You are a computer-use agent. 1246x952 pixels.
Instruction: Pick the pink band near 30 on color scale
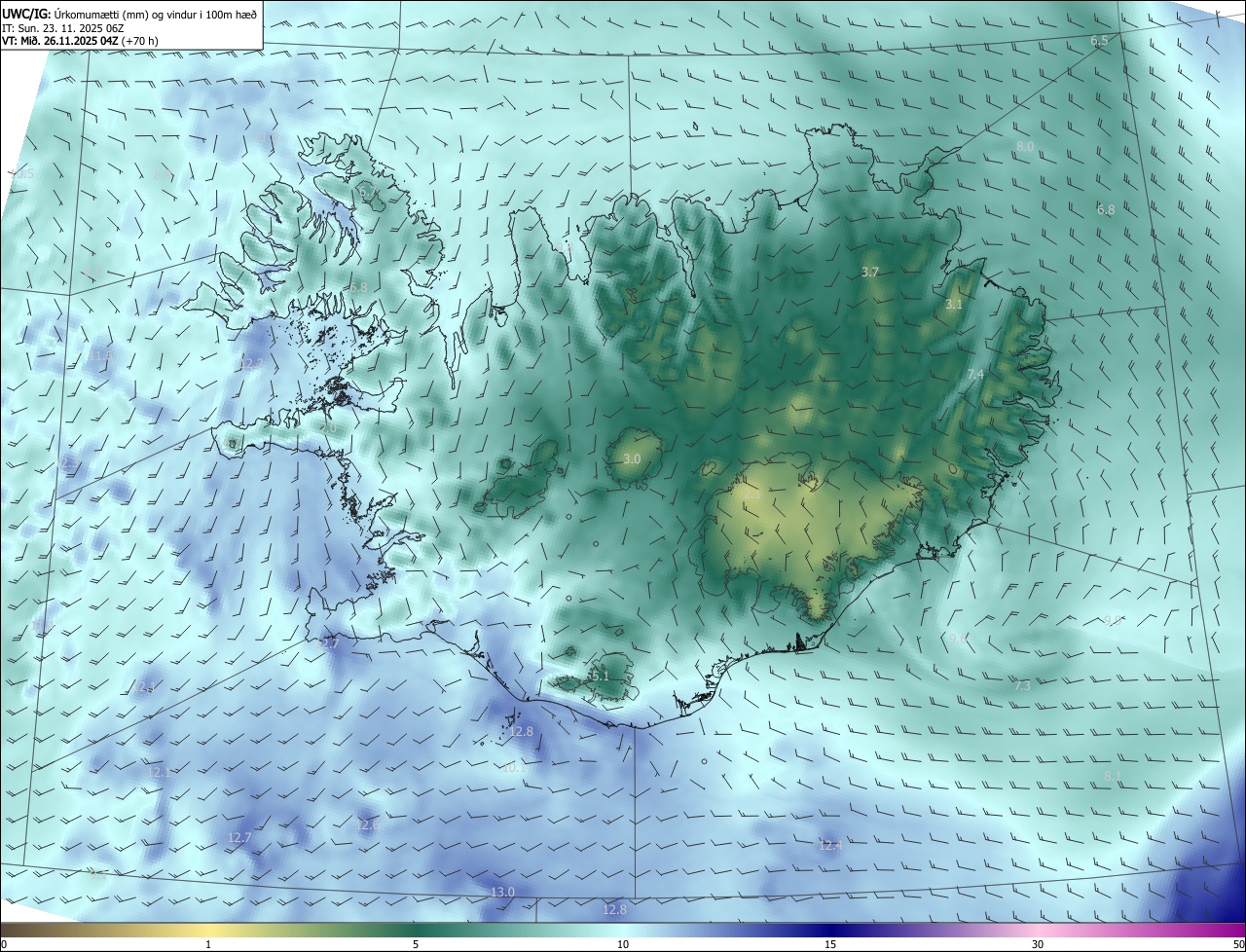point(1038,930)
